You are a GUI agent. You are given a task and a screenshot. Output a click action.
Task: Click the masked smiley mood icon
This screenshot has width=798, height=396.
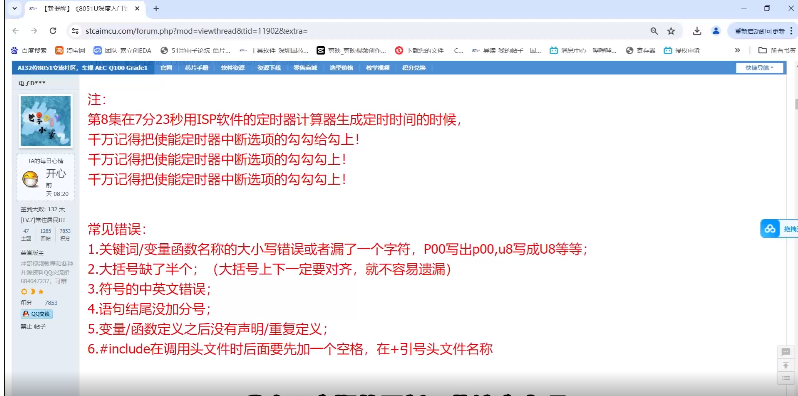tap(31, 179)
